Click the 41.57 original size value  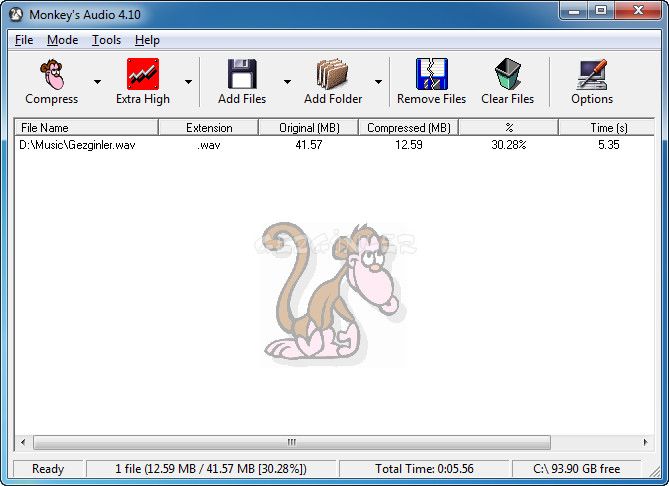tap(308, 145)
